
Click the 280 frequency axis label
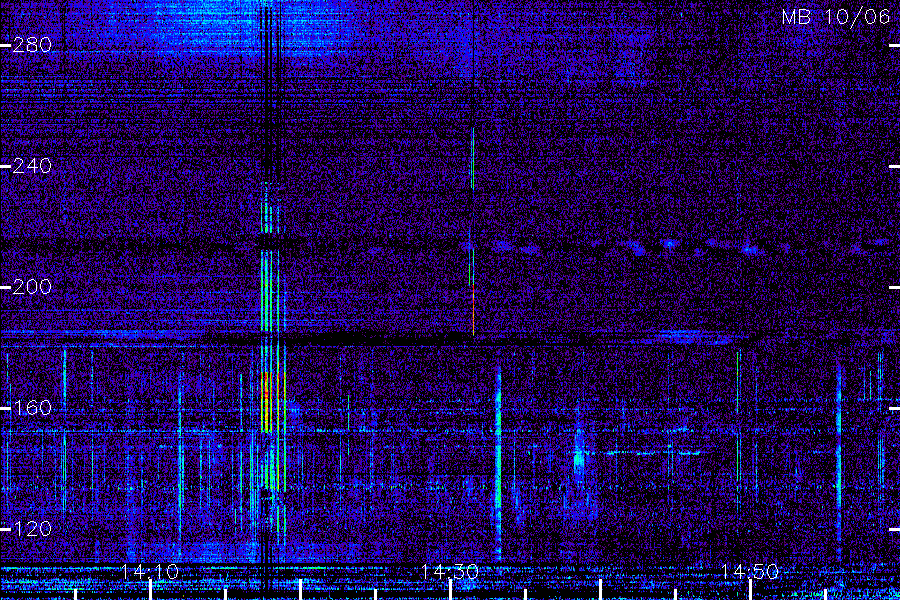32,45
